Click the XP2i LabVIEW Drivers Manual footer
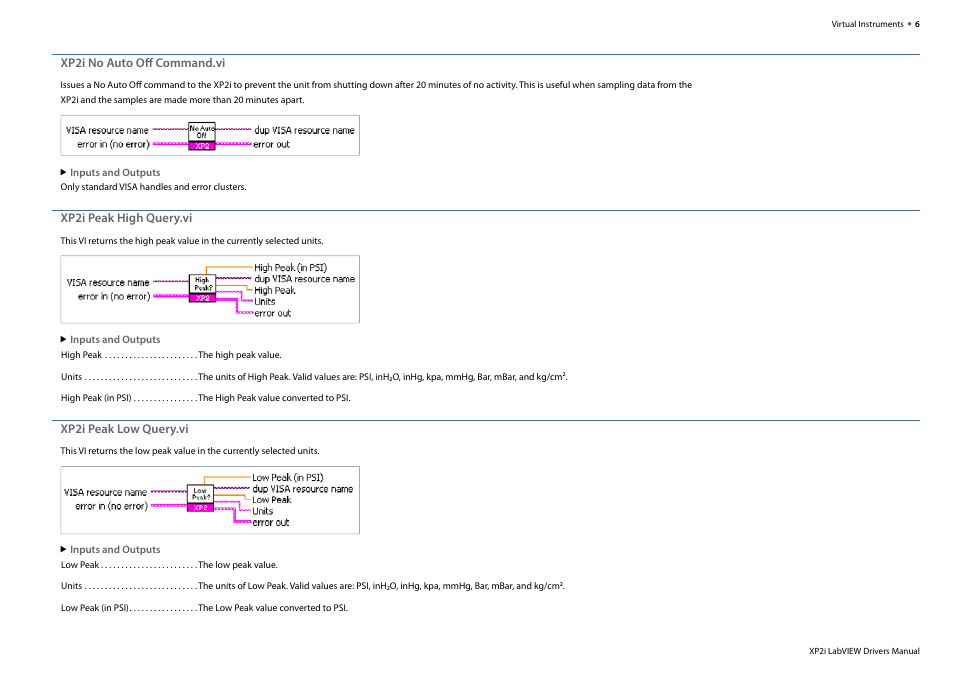This screenshot has height=675, width=954. click(864, 651)
